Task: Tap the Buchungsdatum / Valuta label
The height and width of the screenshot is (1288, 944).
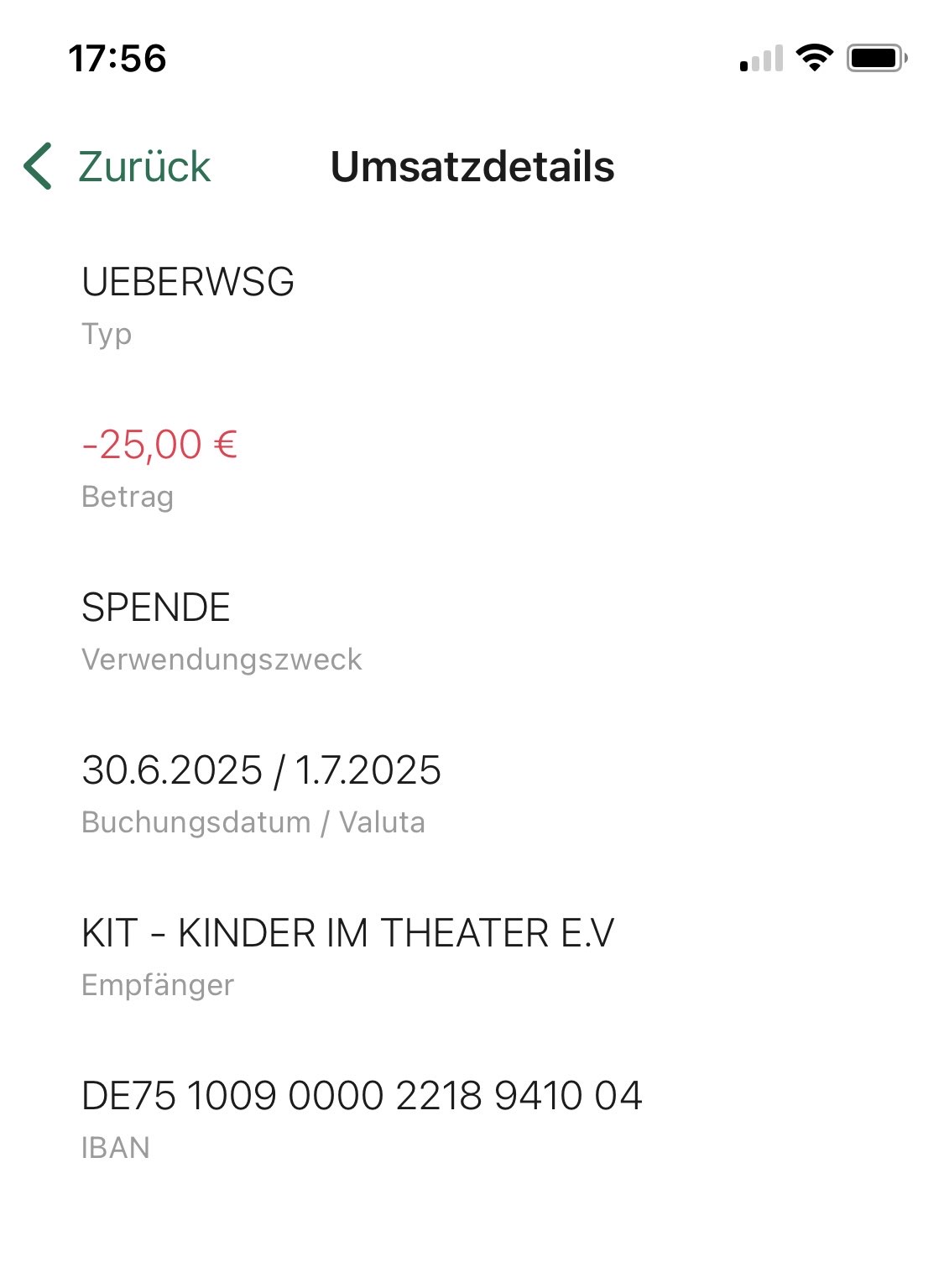Action: tap(253, 822)
